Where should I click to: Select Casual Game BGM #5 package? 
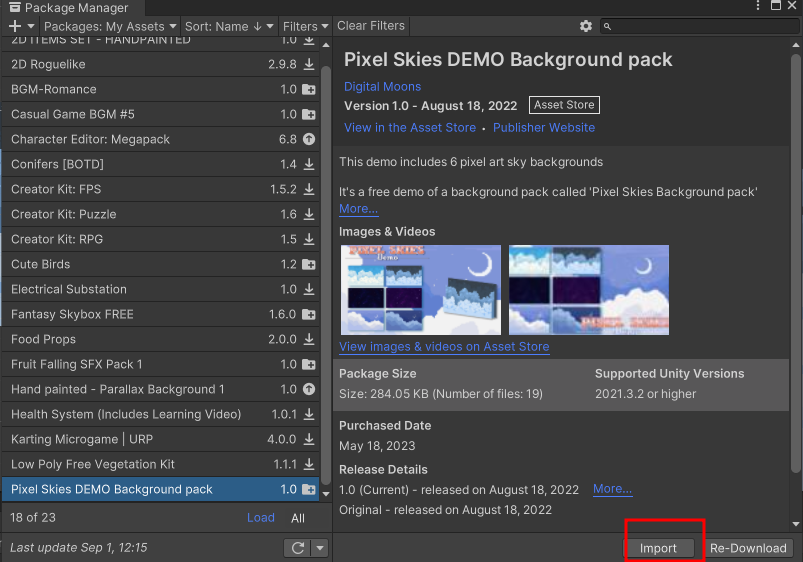tap(161, 114)
